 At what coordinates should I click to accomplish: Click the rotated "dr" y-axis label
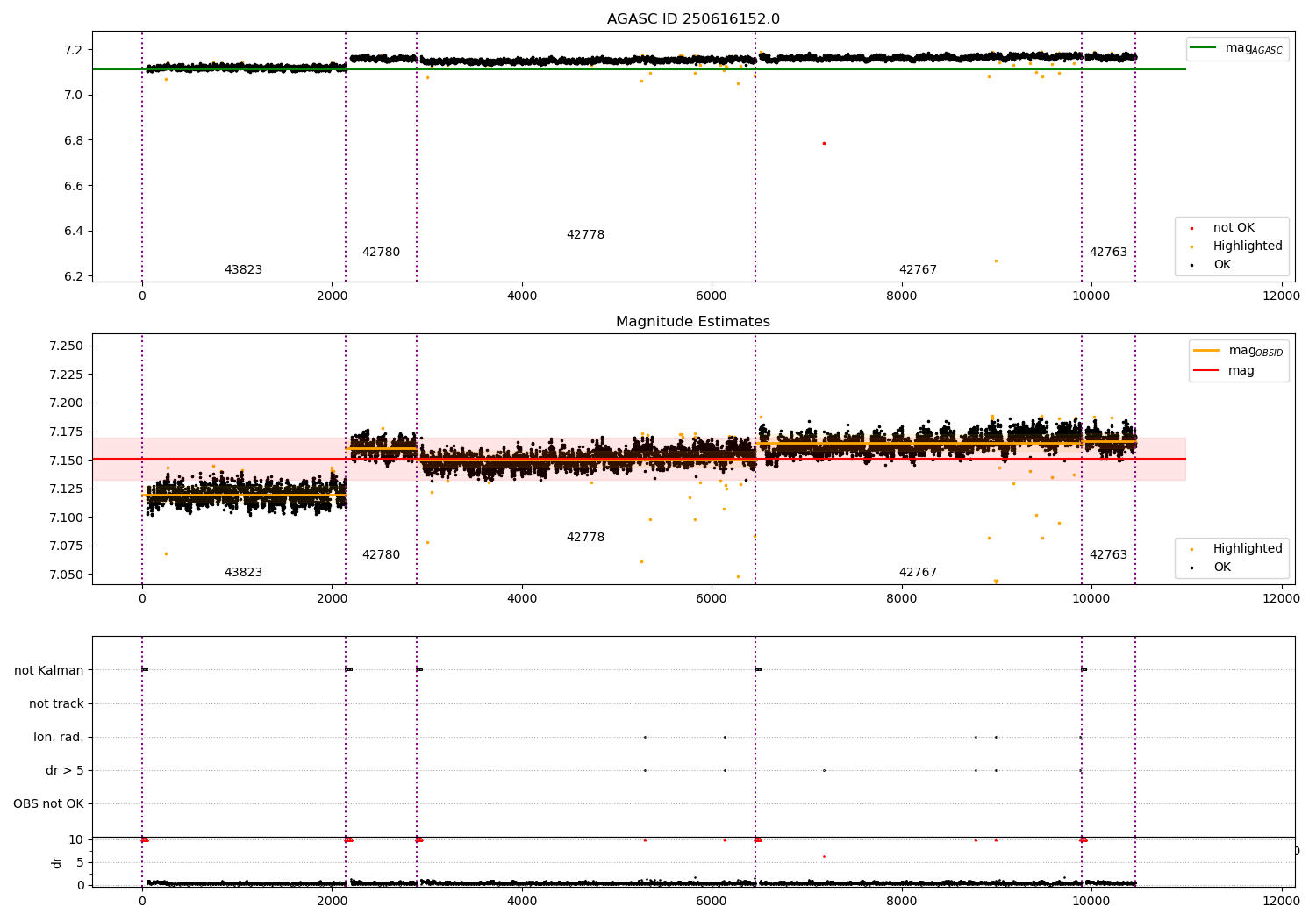(x=57, y=862)
